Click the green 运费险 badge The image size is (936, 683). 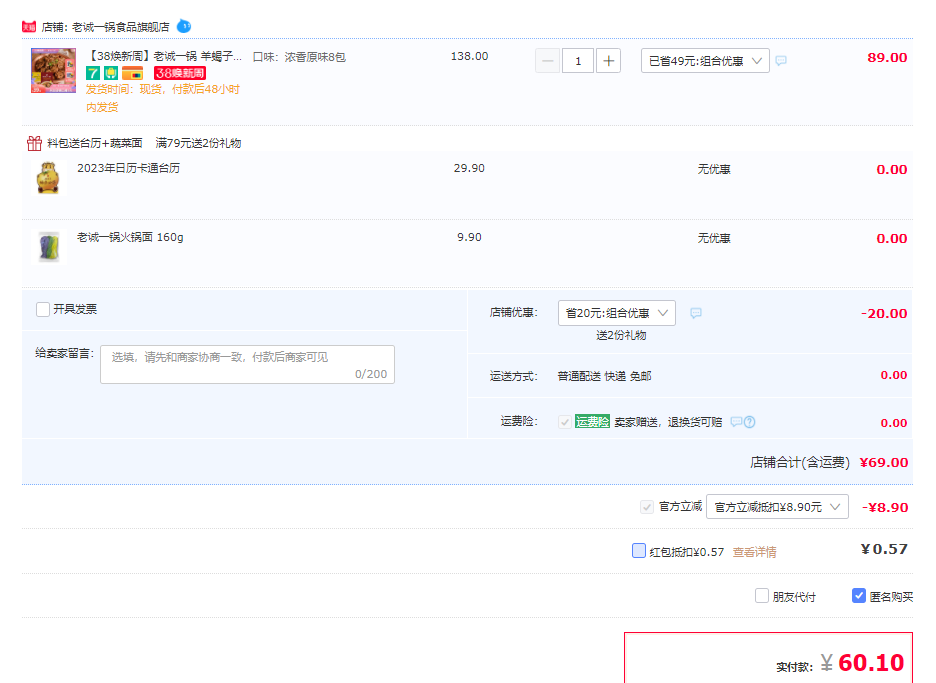point(592,422)
